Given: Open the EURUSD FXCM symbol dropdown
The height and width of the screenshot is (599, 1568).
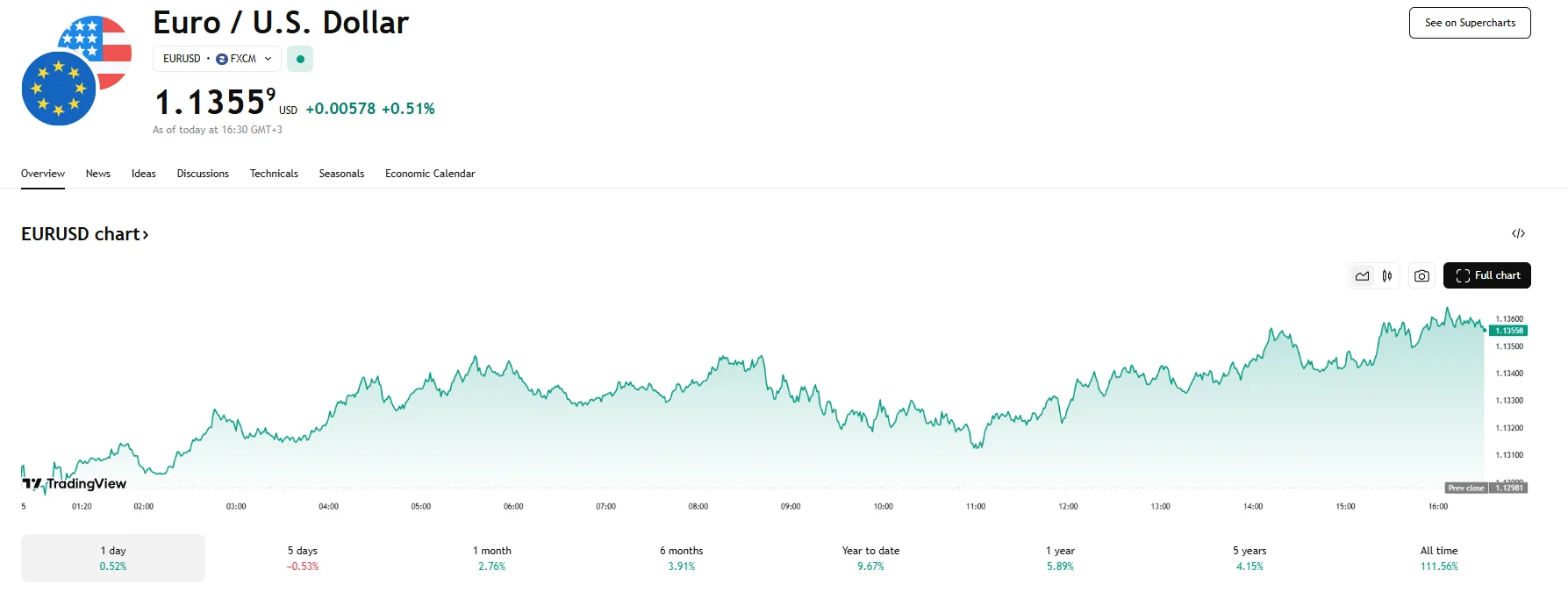Looking at the screenshot, I should click(x=217, y=59).
